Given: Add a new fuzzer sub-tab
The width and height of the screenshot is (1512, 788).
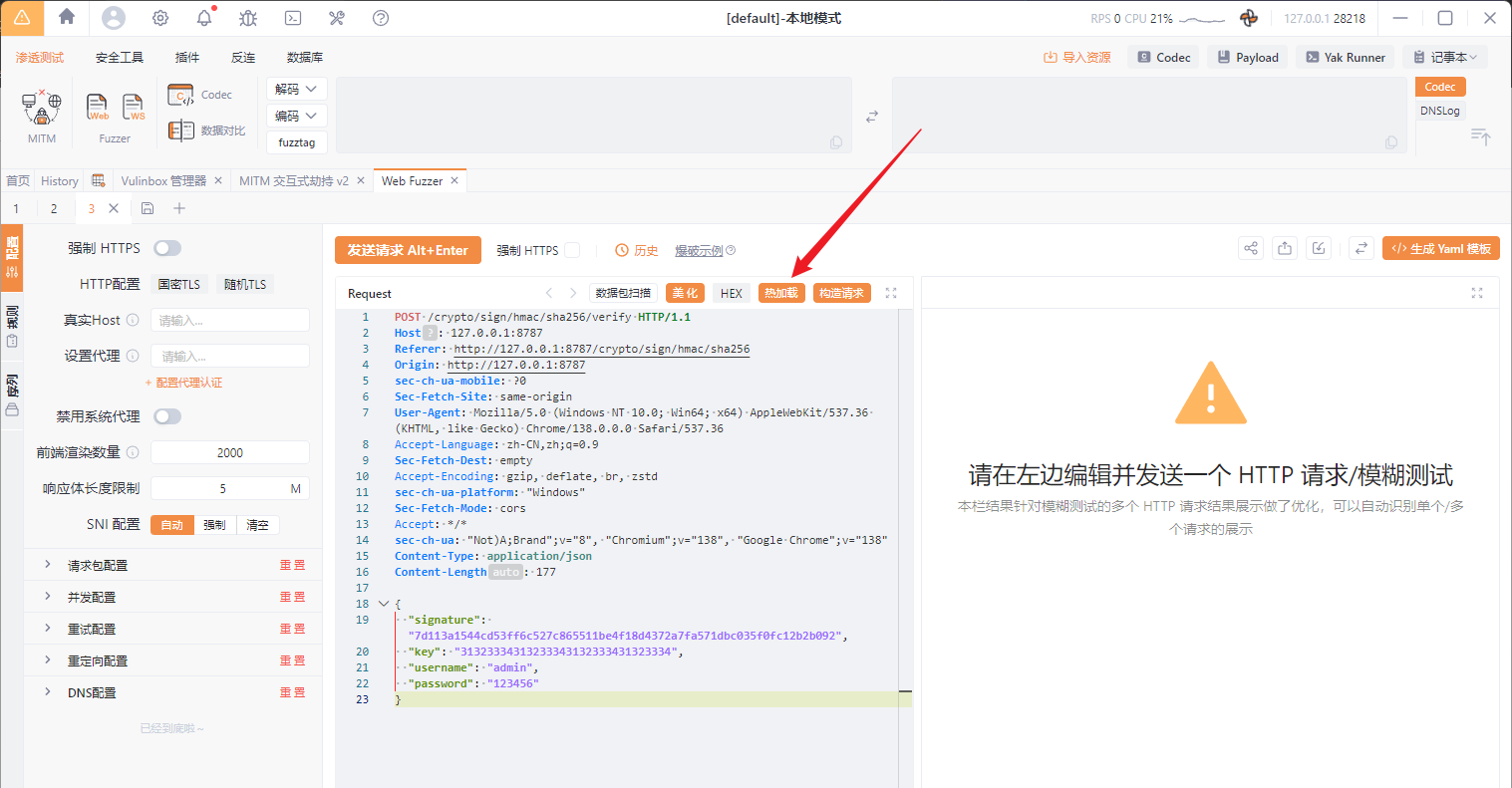Looking at the screenshot, I should [x=179, y=208].
